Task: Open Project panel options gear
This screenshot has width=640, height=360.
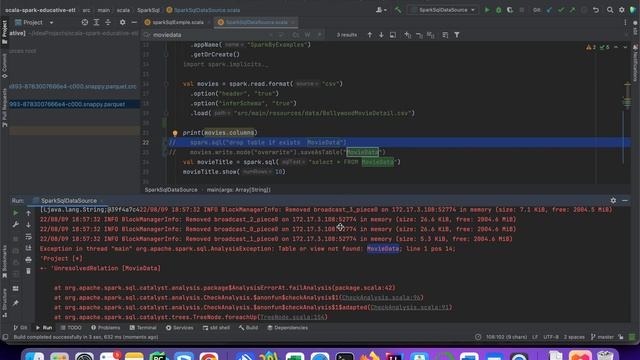Action: [122, 22]
